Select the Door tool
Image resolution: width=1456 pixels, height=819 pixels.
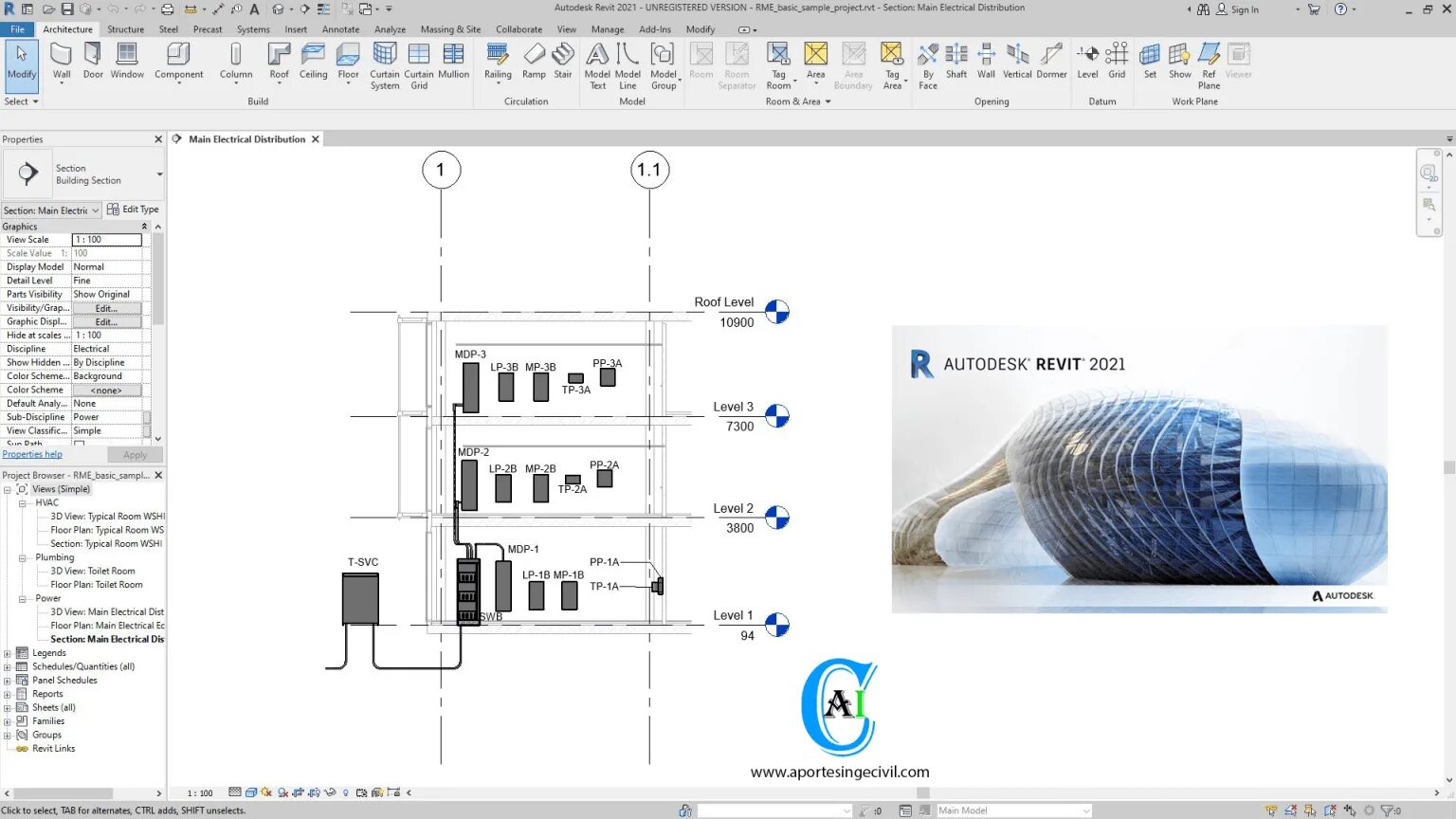click(93, 62)
